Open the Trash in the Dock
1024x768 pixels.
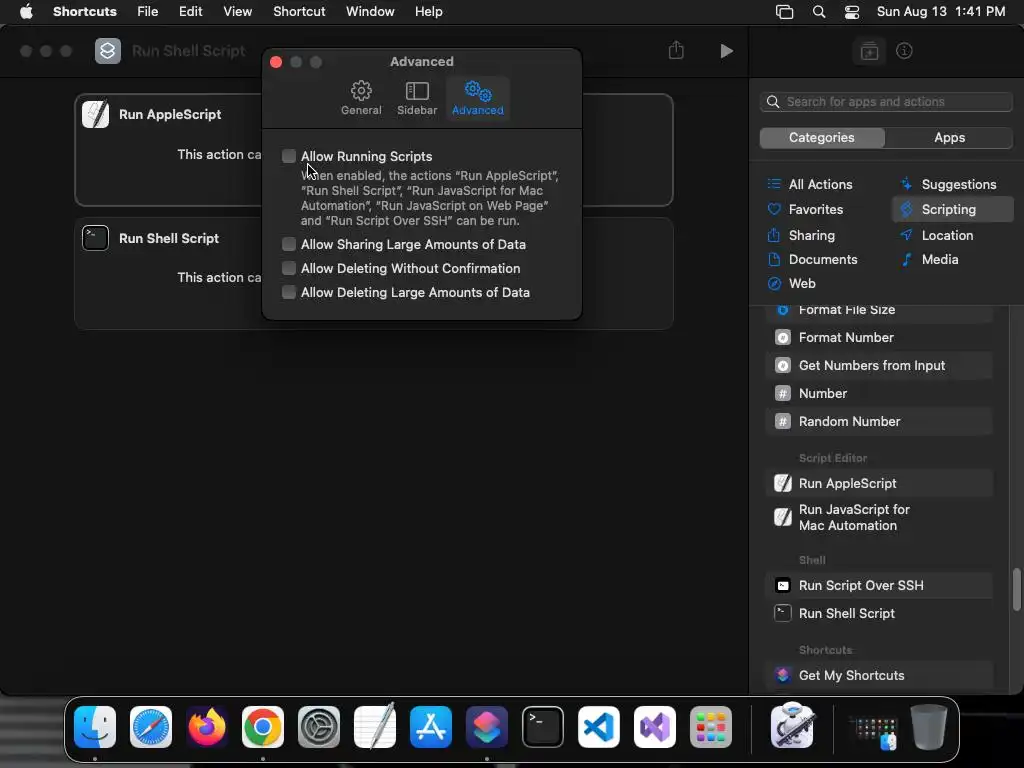(929, 727)
